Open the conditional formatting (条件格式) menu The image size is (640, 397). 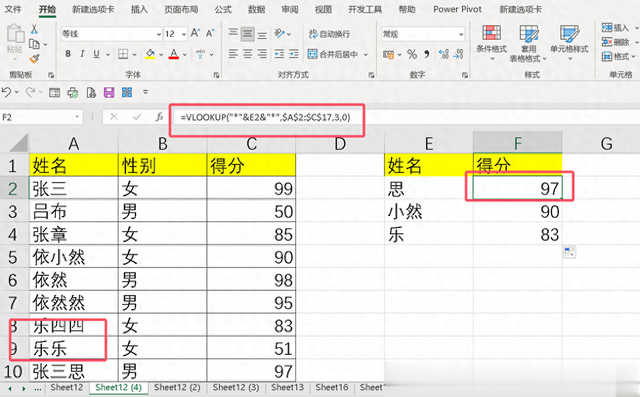[491, 42]
